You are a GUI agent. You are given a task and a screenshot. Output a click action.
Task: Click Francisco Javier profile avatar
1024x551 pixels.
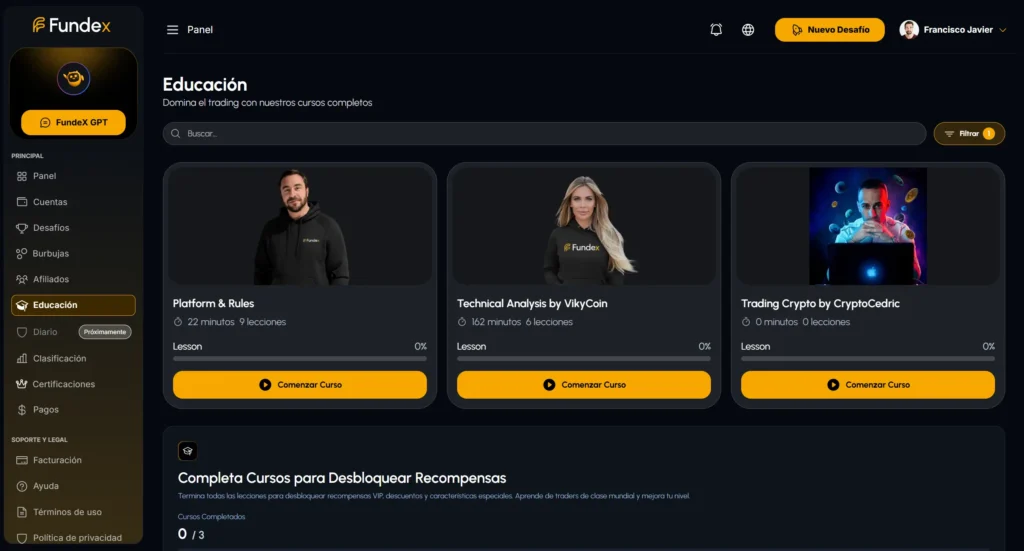909,29
